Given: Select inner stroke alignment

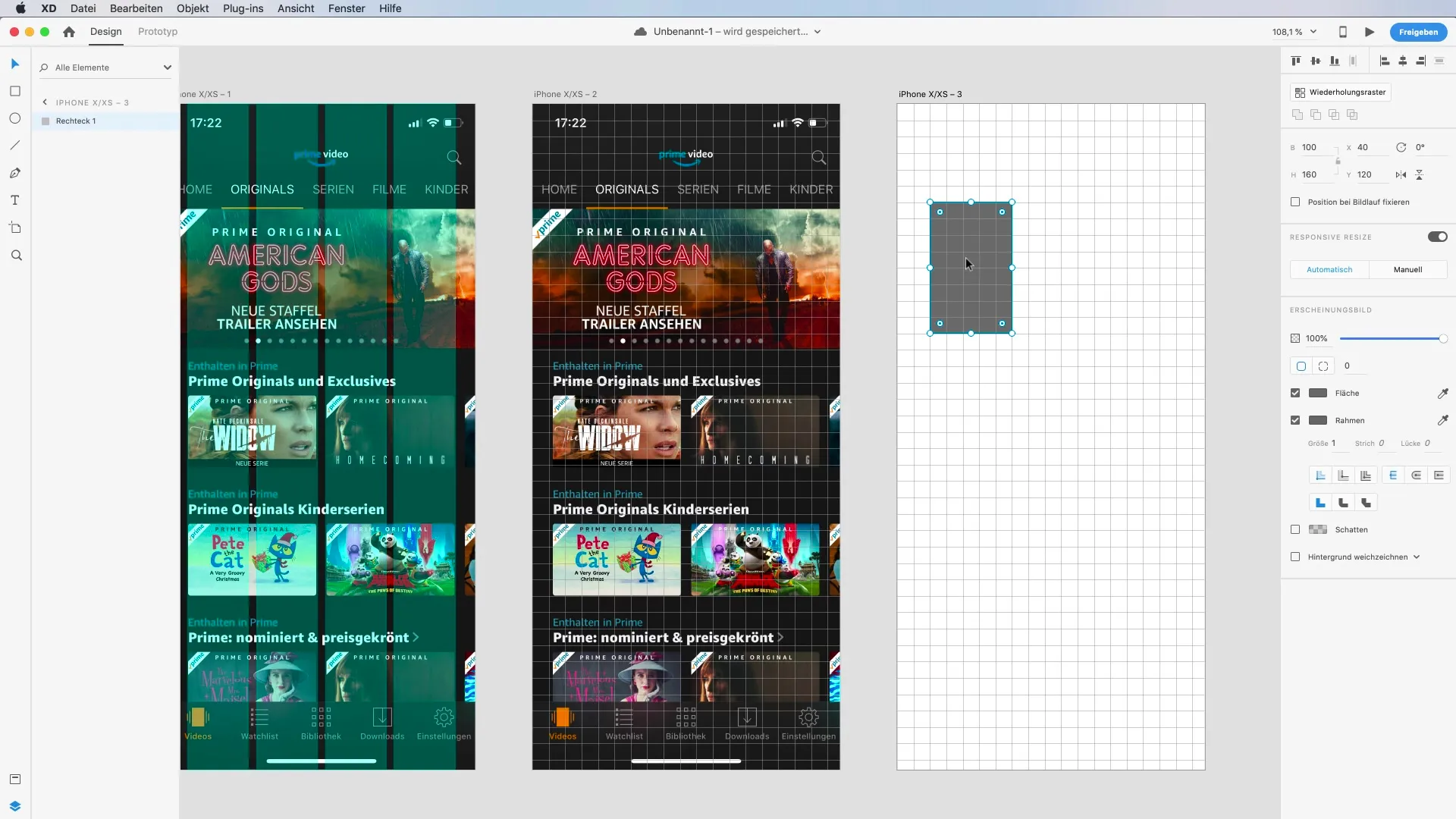Looking at the screenshot, I should tap(1320, 475).
